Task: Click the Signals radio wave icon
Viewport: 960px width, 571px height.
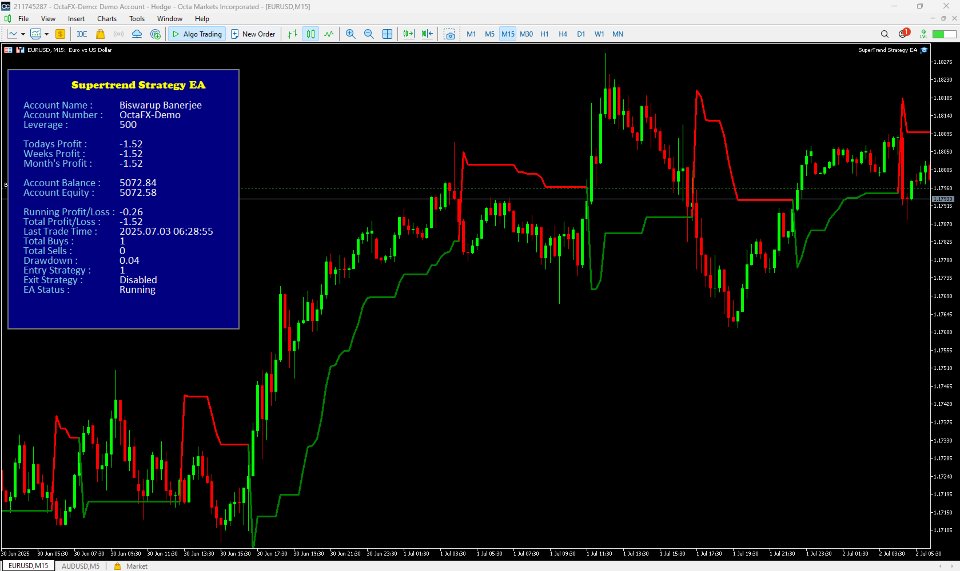Action: click(119, 34)
